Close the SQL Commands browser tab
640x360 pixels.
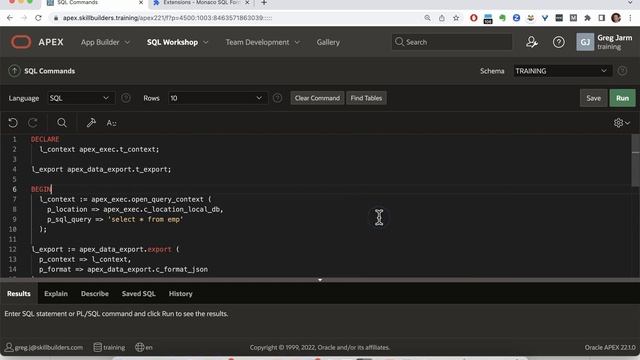141,3
